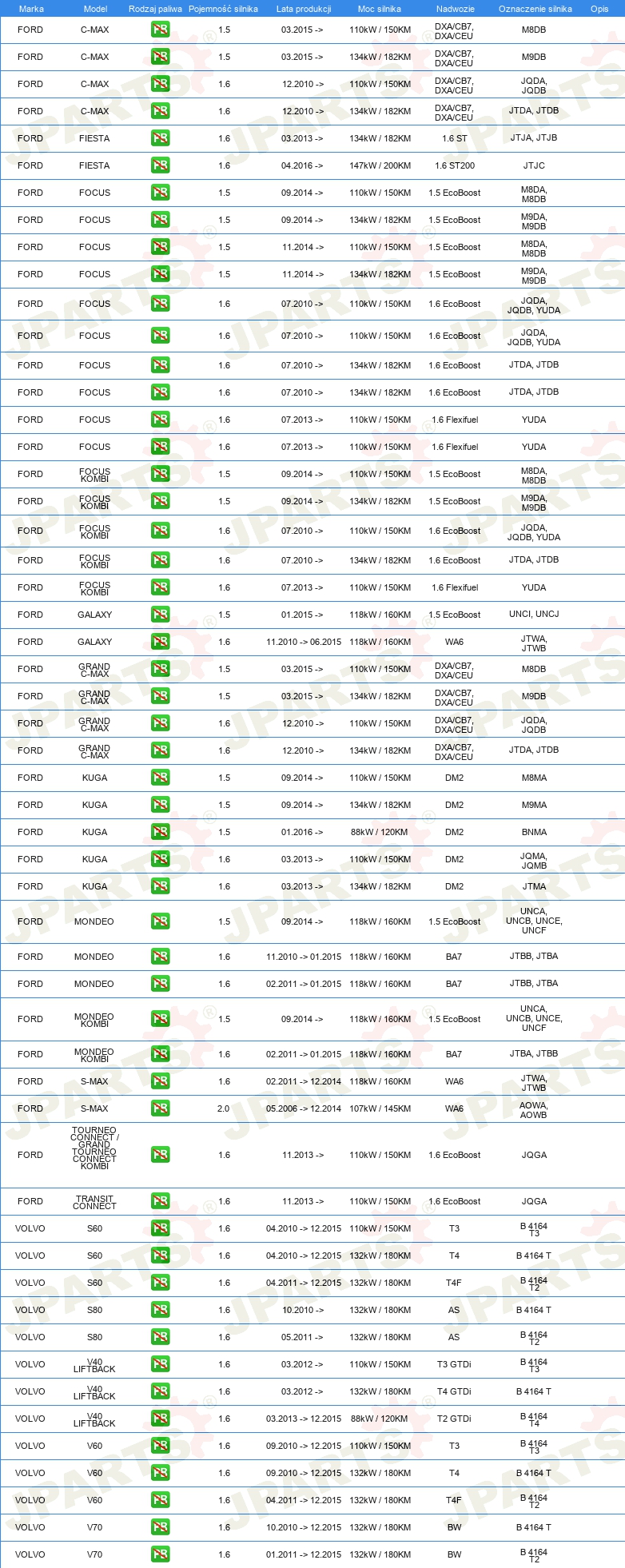Click the fuel icon in the VOLVO S80 05.2011 row
625x1568 pixels.
pos(160,1337)
